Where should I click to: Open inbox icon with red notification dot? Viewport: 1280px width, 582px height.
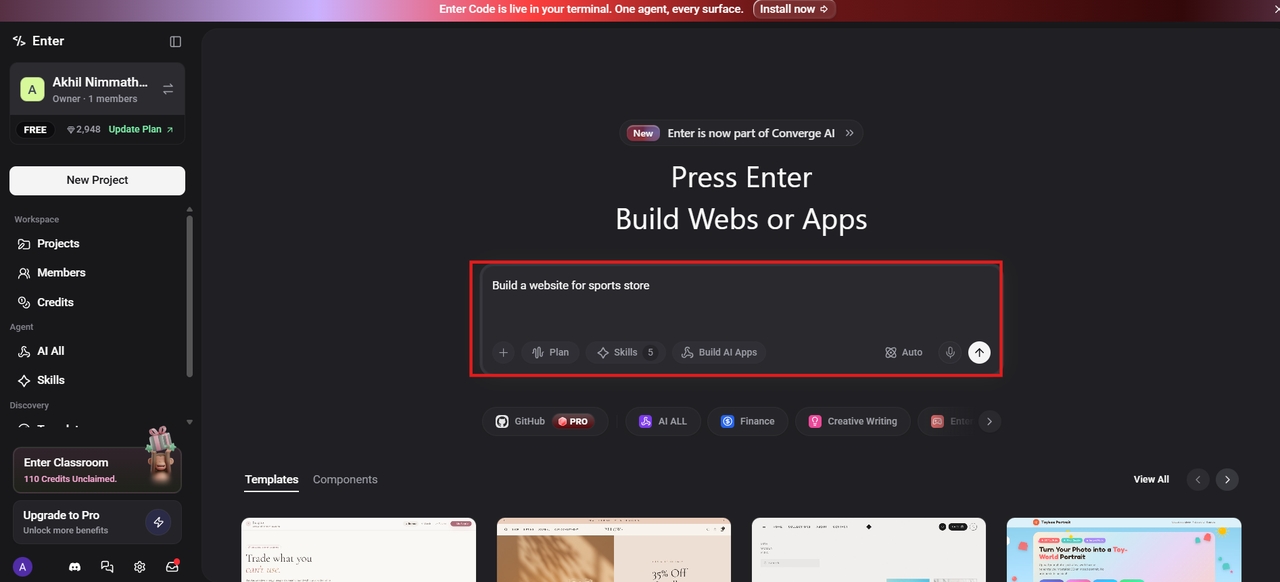[172, 566]
